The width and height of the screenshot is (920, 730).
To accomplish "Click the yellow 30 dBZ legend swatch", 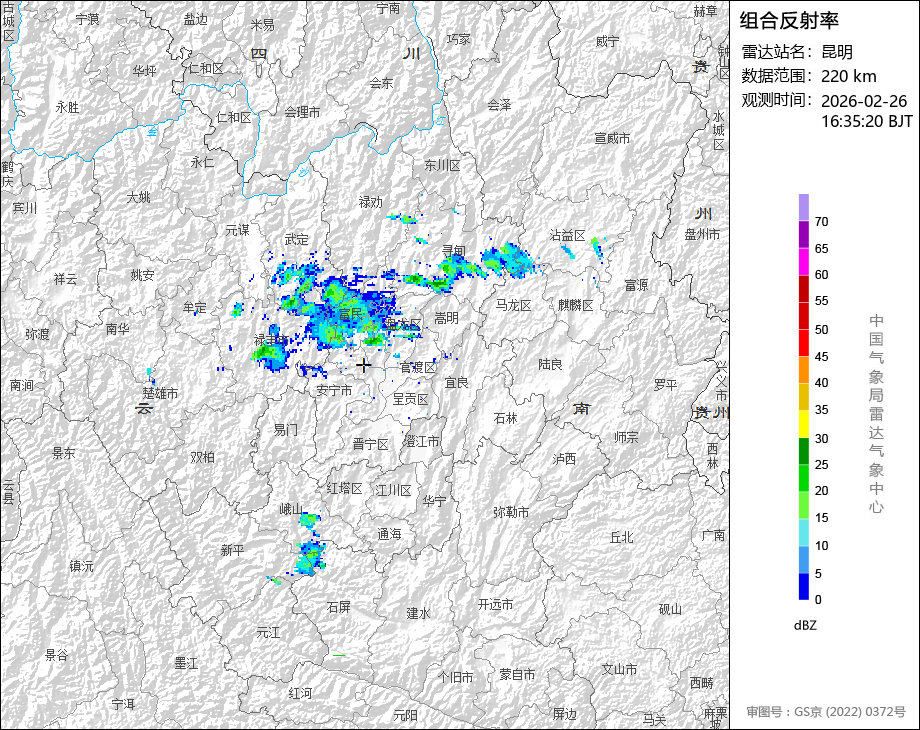I will 804,424.
